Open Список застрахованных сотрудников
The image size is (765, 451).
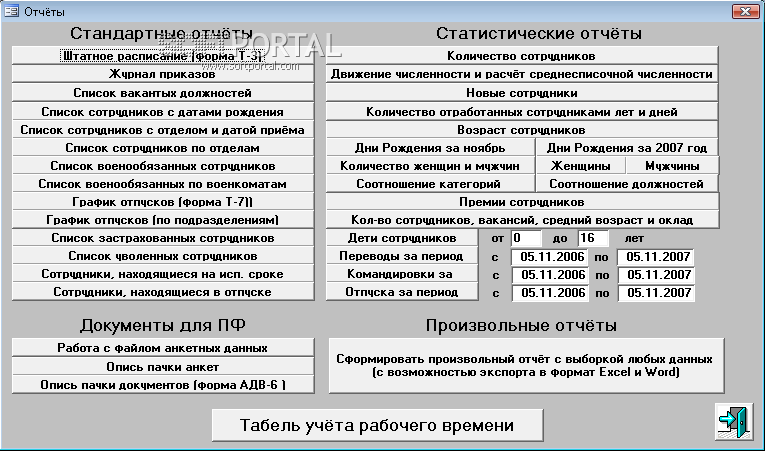163,238
